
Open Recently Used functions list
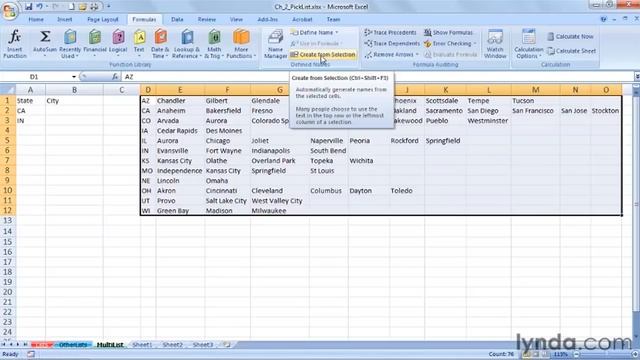70,44
